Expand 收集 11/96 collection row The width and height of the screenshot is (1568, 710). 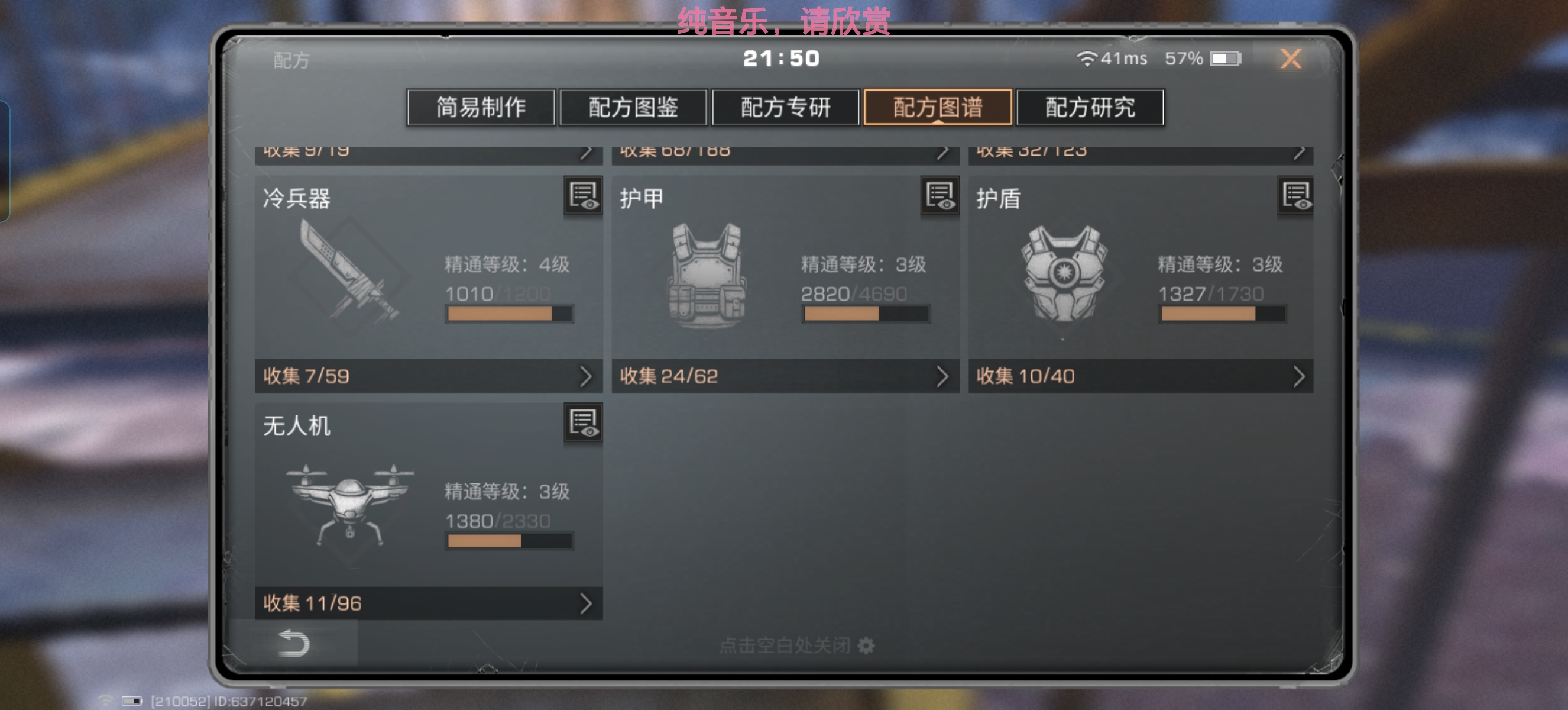[x=429, y=603]
